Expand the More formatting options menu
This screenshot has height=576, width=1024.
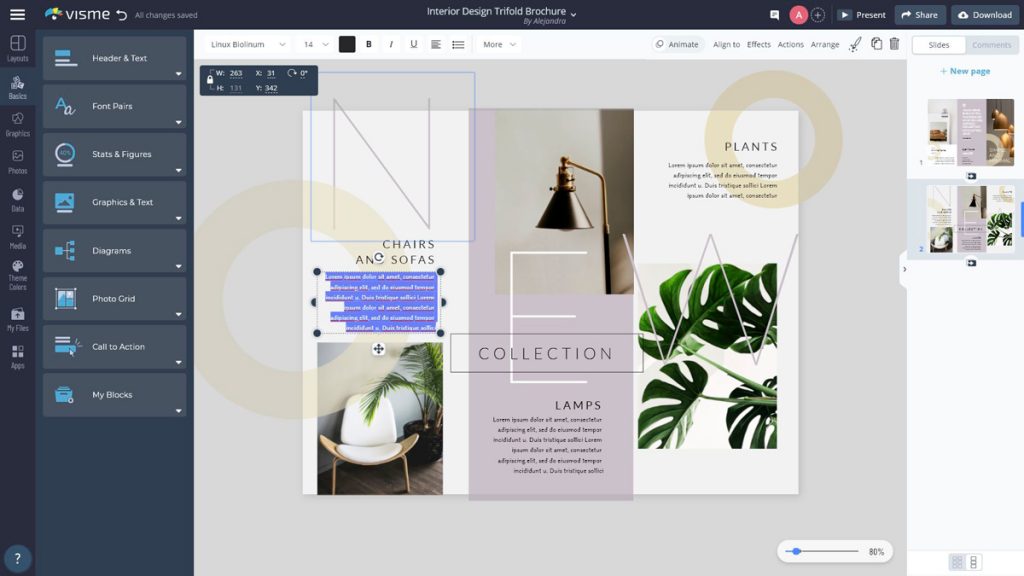click(500, 45)
